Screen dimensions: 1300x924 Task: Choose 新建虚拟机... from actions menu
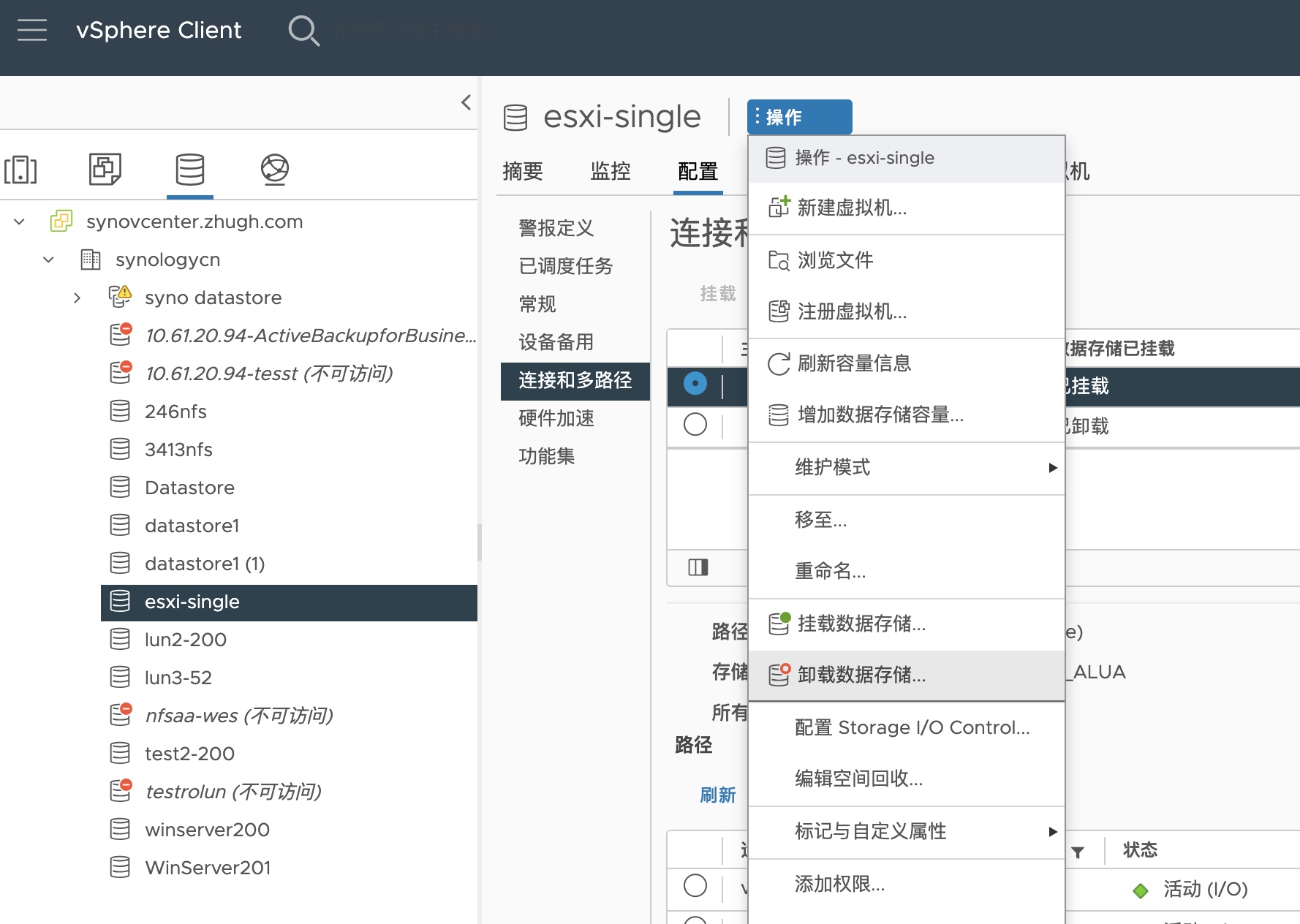coord(907,208)
